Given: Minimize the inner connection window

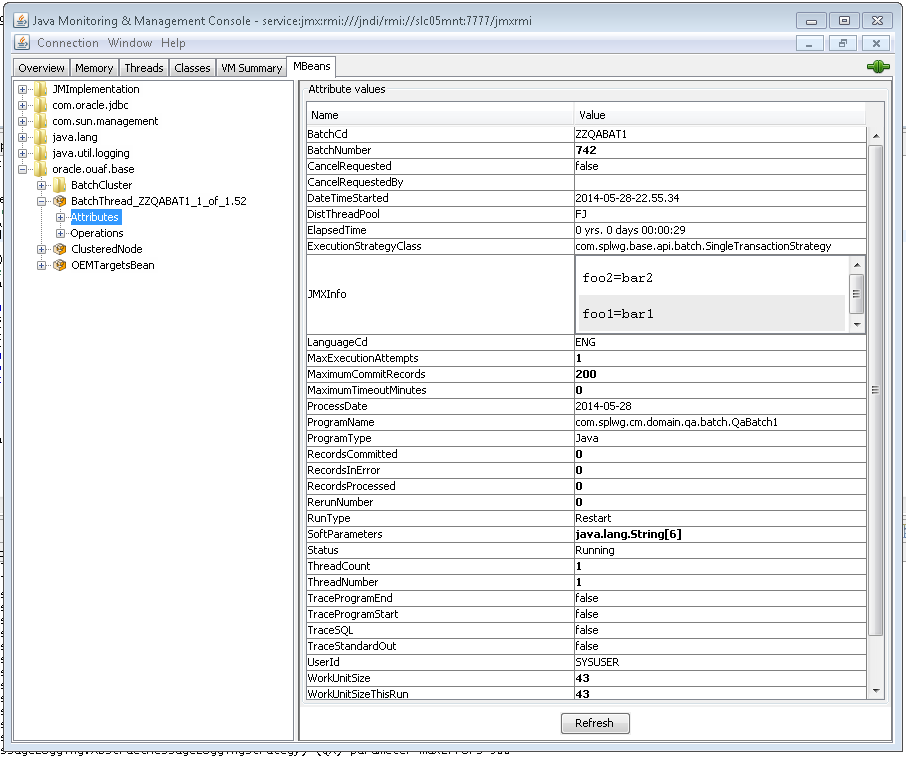Looking at the screenshot, I should click(810, 43).
